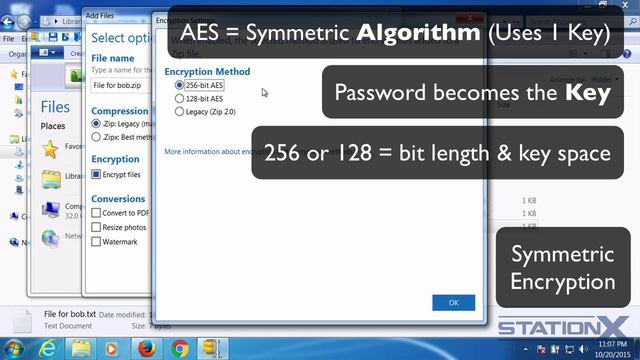Click the File for bob.txt document icon

point(22,321)
